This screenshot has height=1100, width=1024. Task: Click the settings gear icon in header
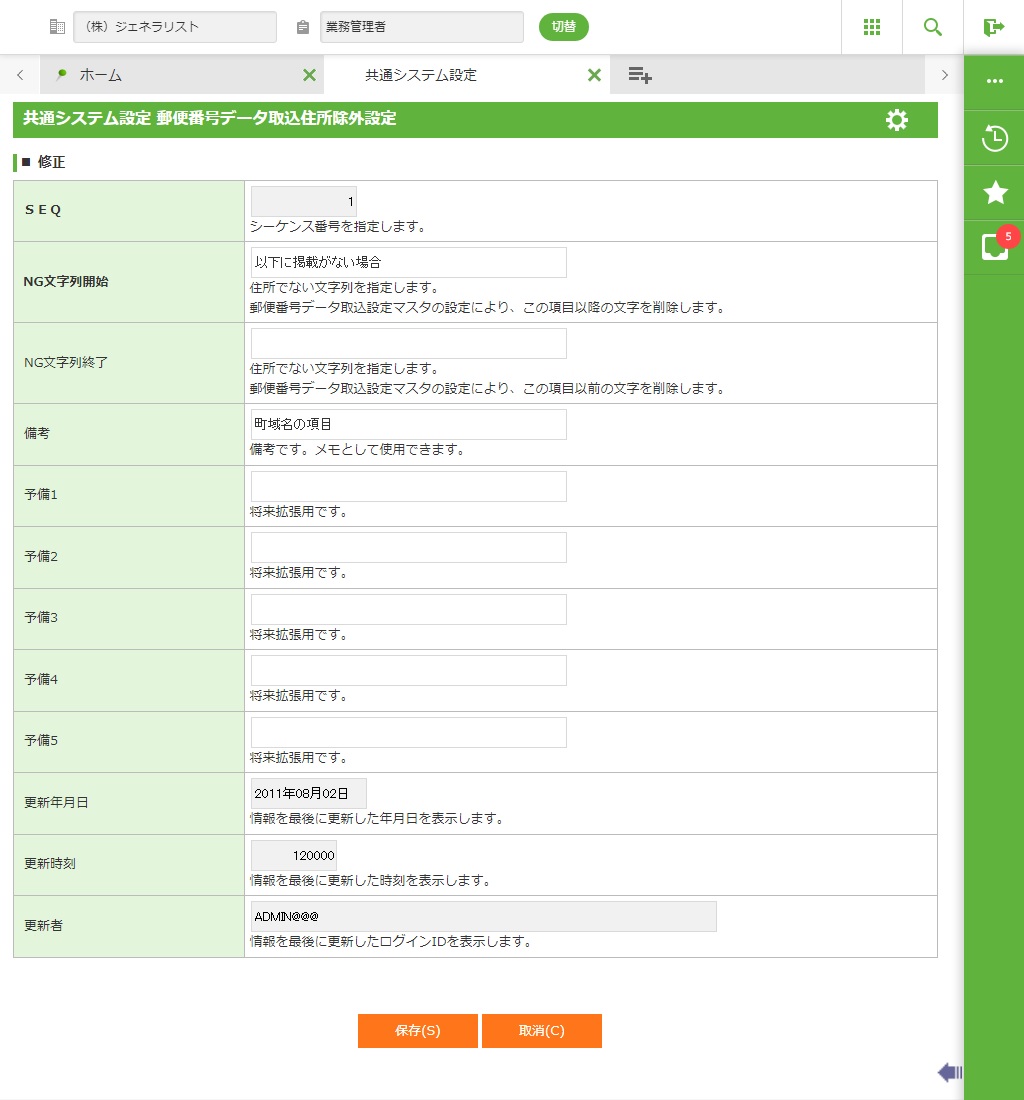(897, 120)
